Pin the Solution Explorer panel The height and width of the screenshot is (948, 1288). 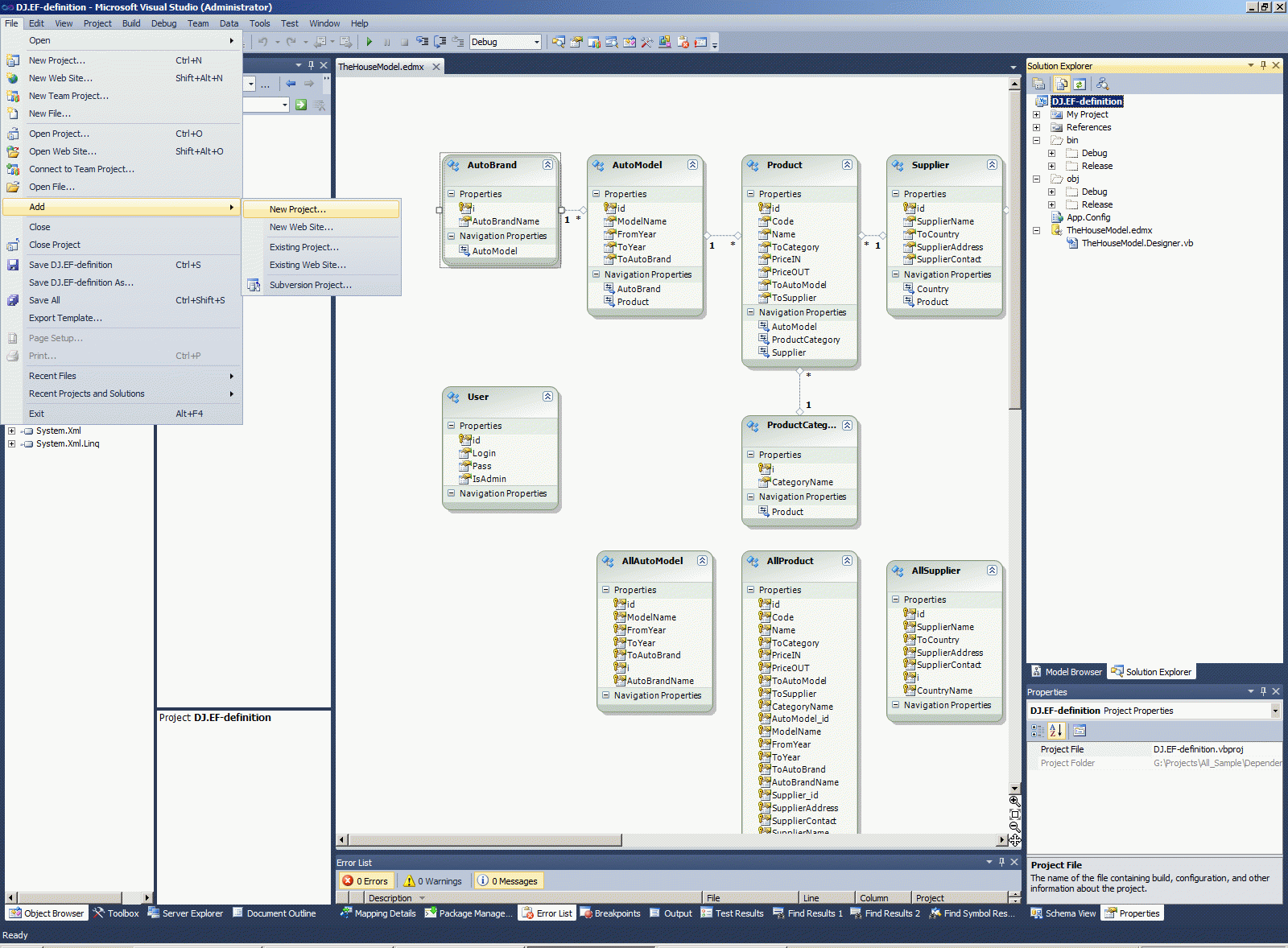(1263, 65)
